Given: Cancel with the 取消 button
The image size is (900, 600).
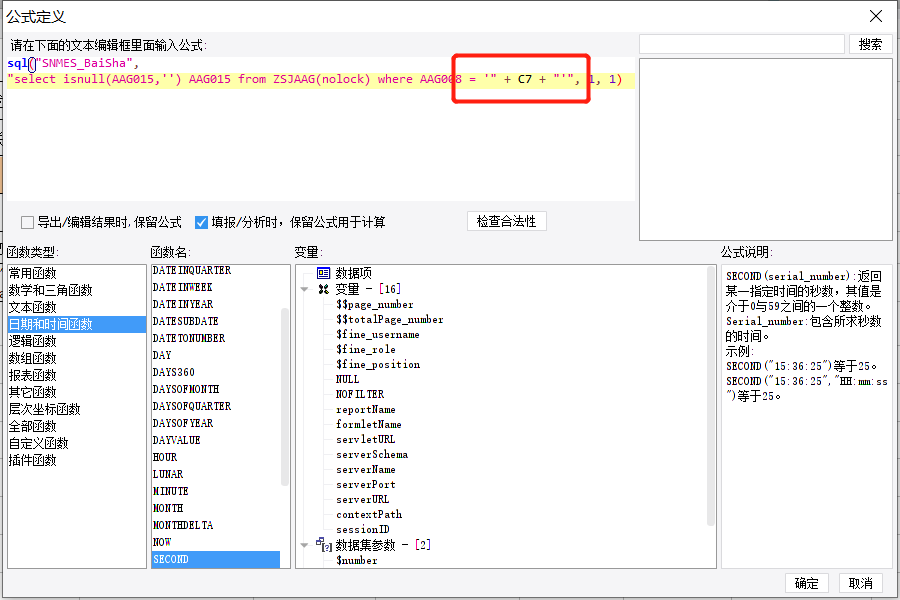Looking at the screenshot, I should [860, 583].
